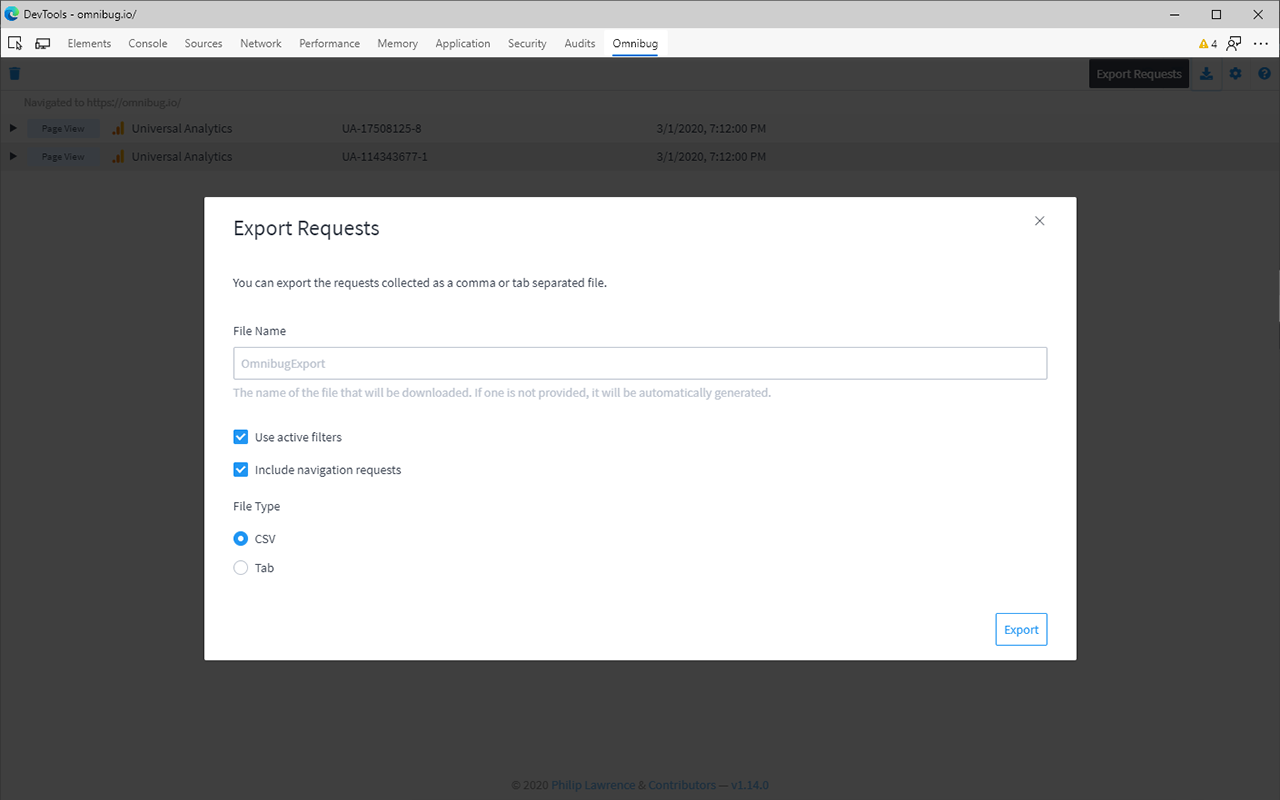This screenshot has width=1280, height=800.
Task: Click the Edge icon in title bar
Action: tap(12, 14)
